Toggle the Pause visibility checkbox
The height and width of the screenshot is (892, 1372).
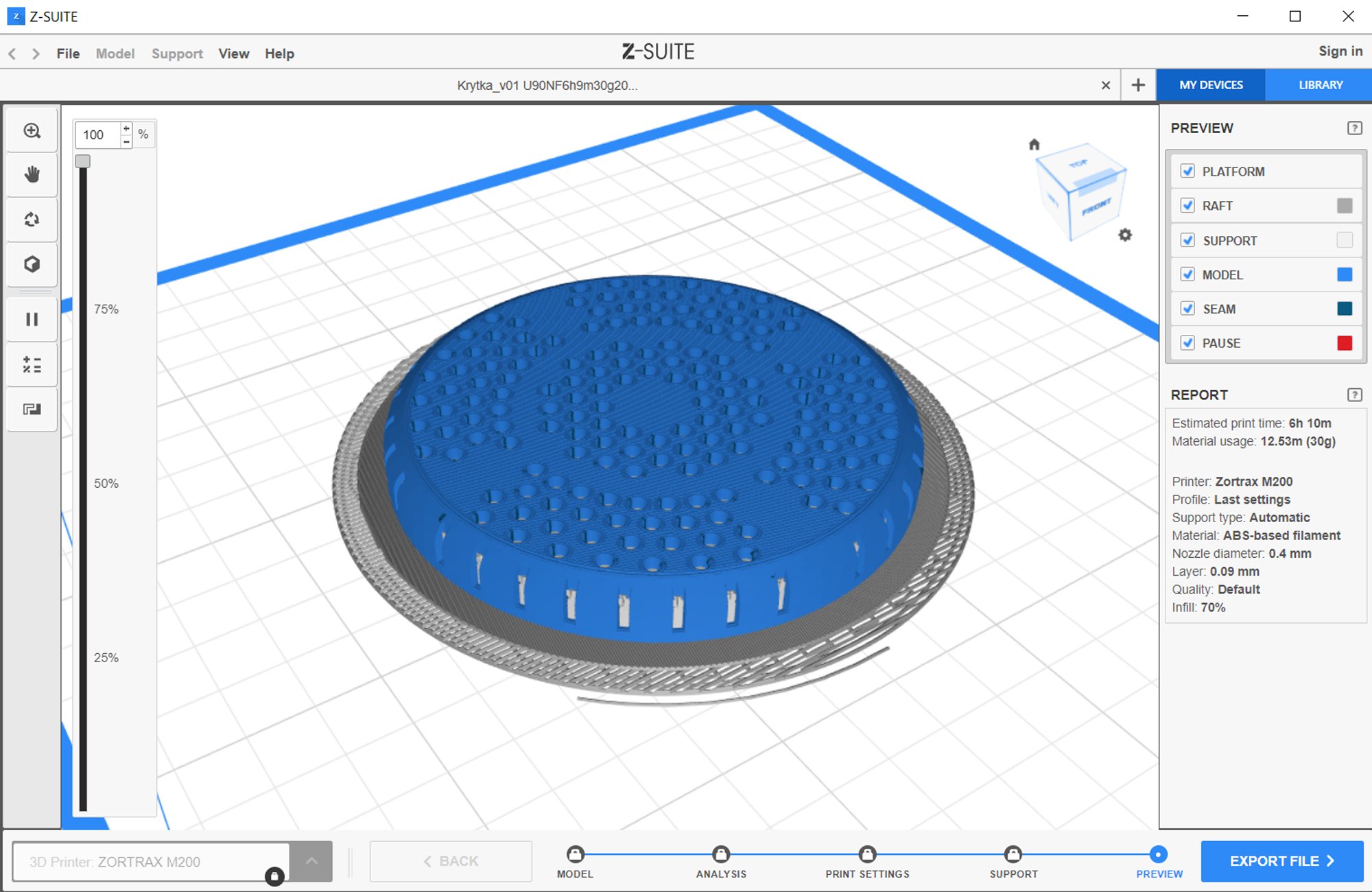point(1187,343)
